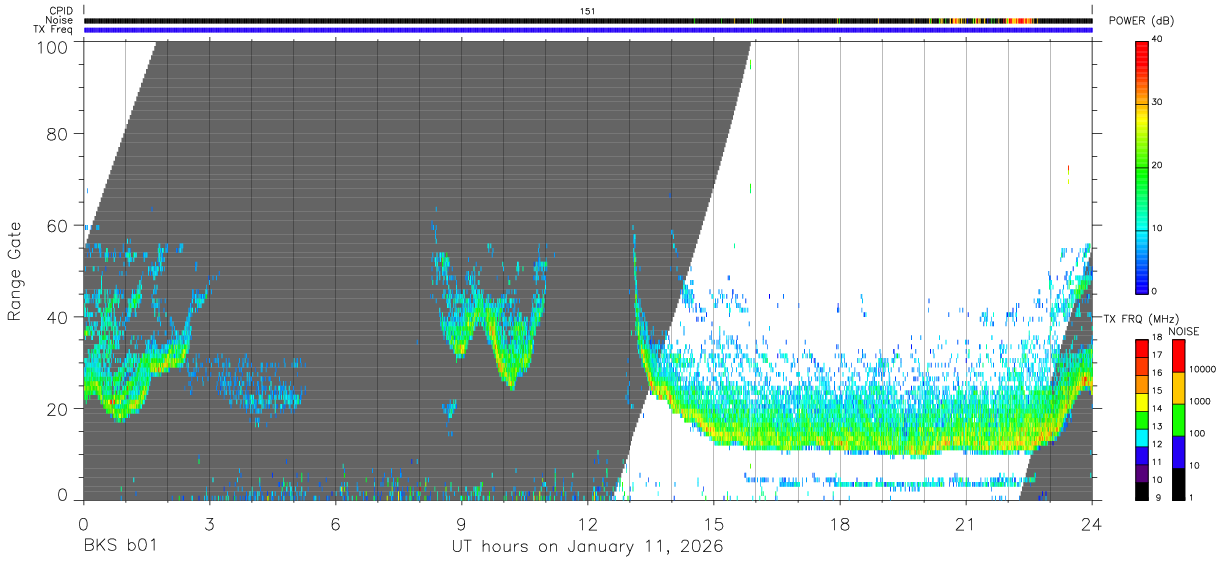This screenshot has width=1228, height=567.
Task: Click the 'TX Freq' row label
Action: tap(54, 30)
